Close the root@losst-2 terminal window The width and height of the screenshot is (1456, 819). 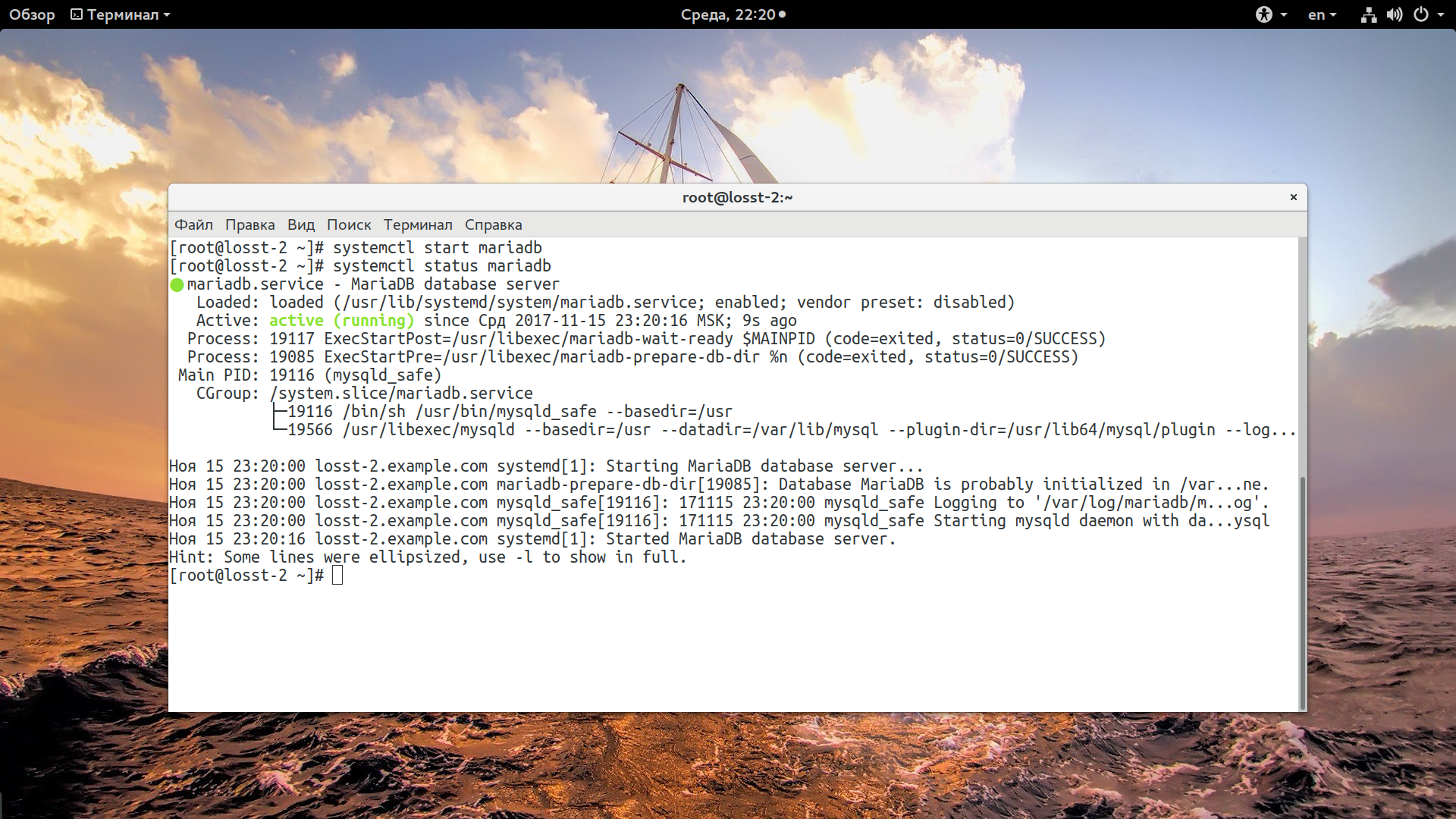click(1294, 197)
